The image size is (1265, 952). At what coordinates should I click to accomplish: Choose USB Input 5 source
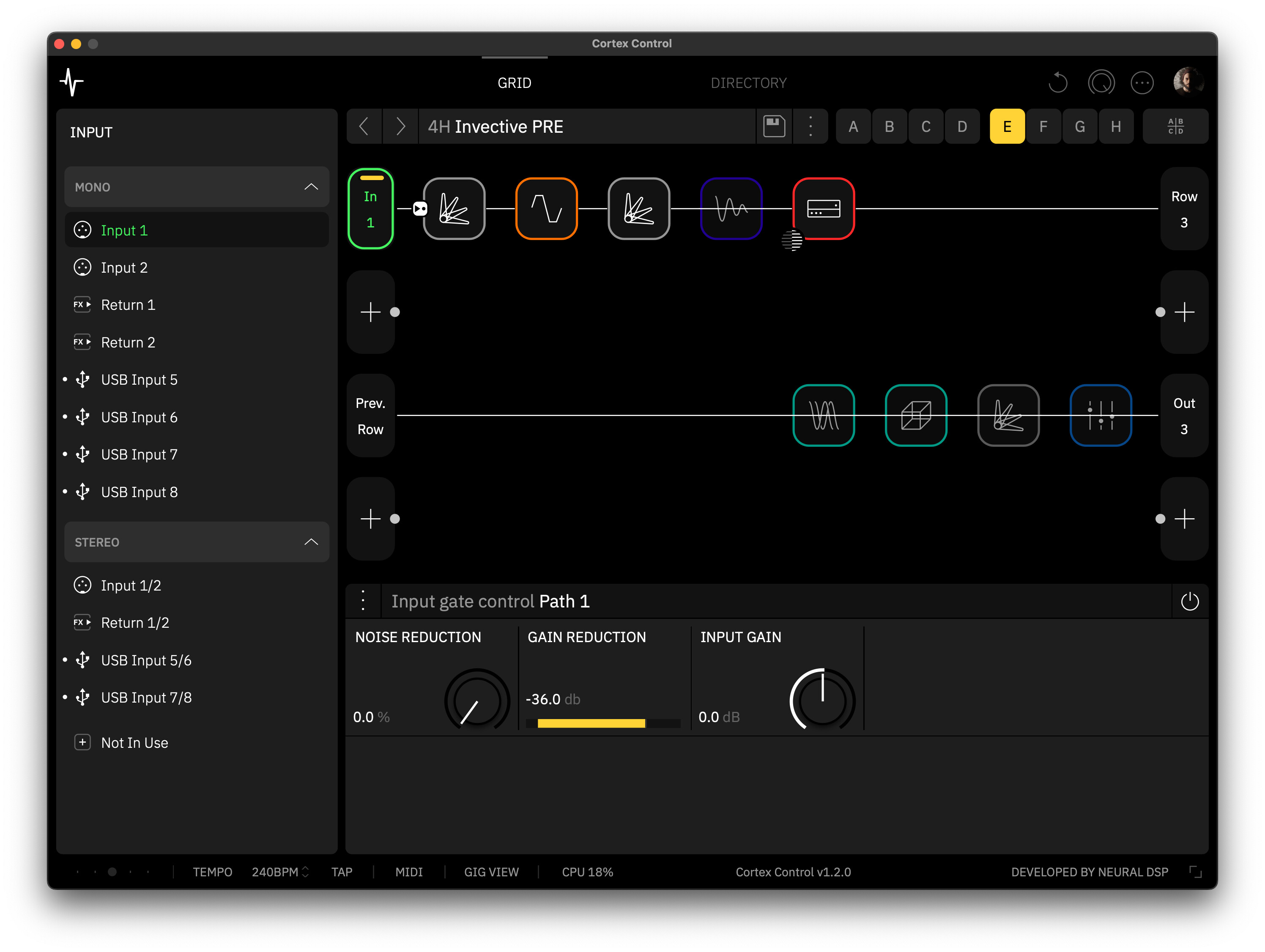tap(197, 380)
